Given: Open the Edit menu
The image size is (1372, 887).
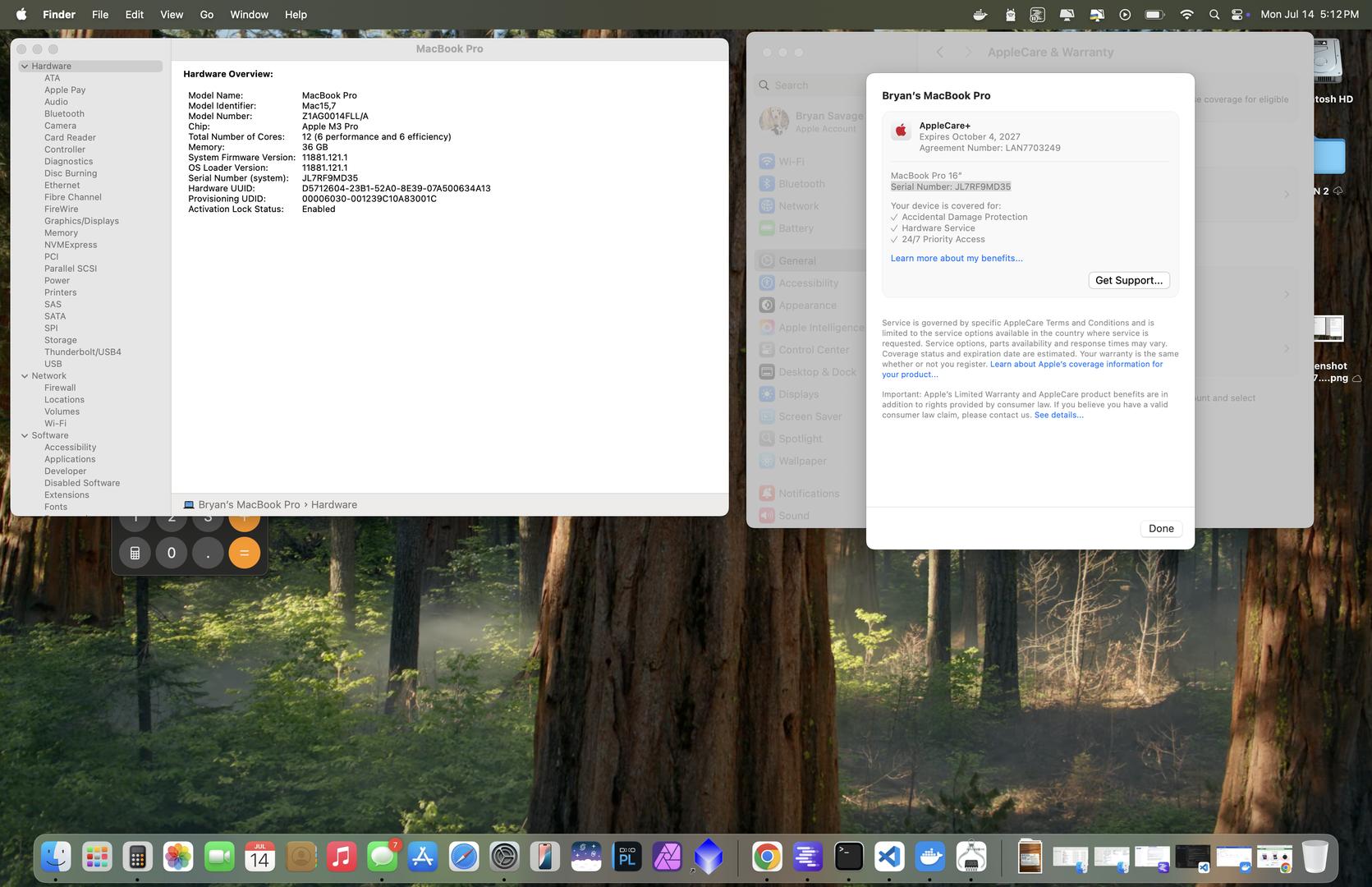Looking at the screenshot, I should (135, 14).
